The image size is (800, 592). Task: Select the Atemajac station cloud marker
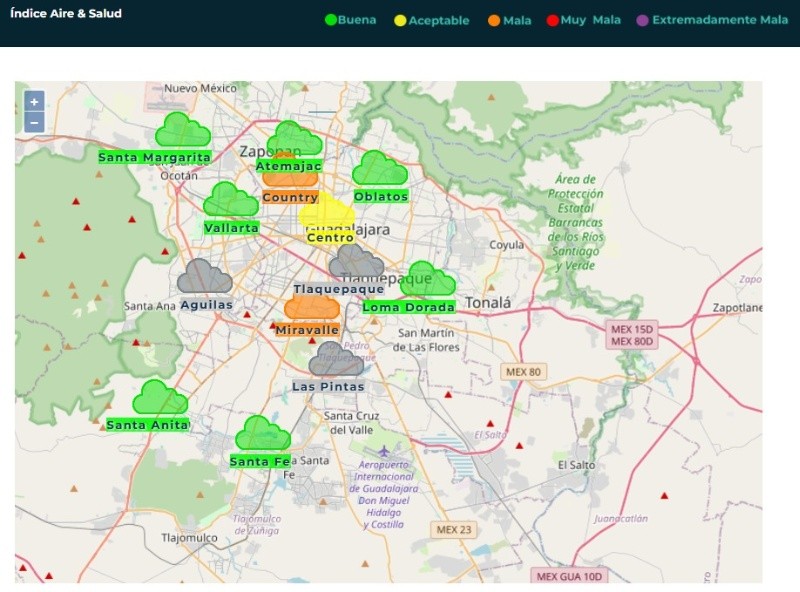click(295, 139)
